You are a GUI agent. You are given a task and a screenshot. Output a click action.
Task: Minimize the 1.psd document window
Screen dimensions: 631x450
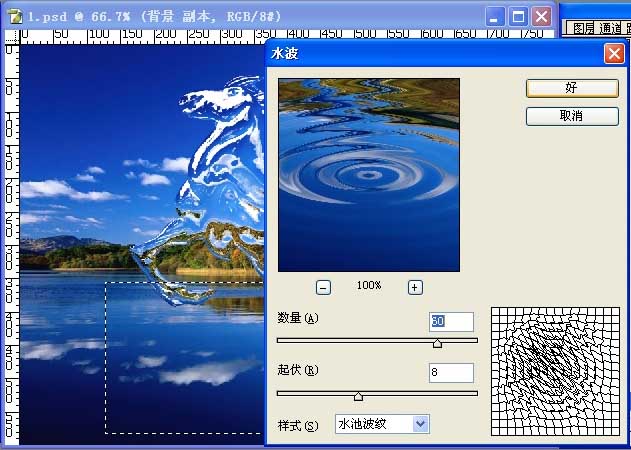(x=495, y=17)
